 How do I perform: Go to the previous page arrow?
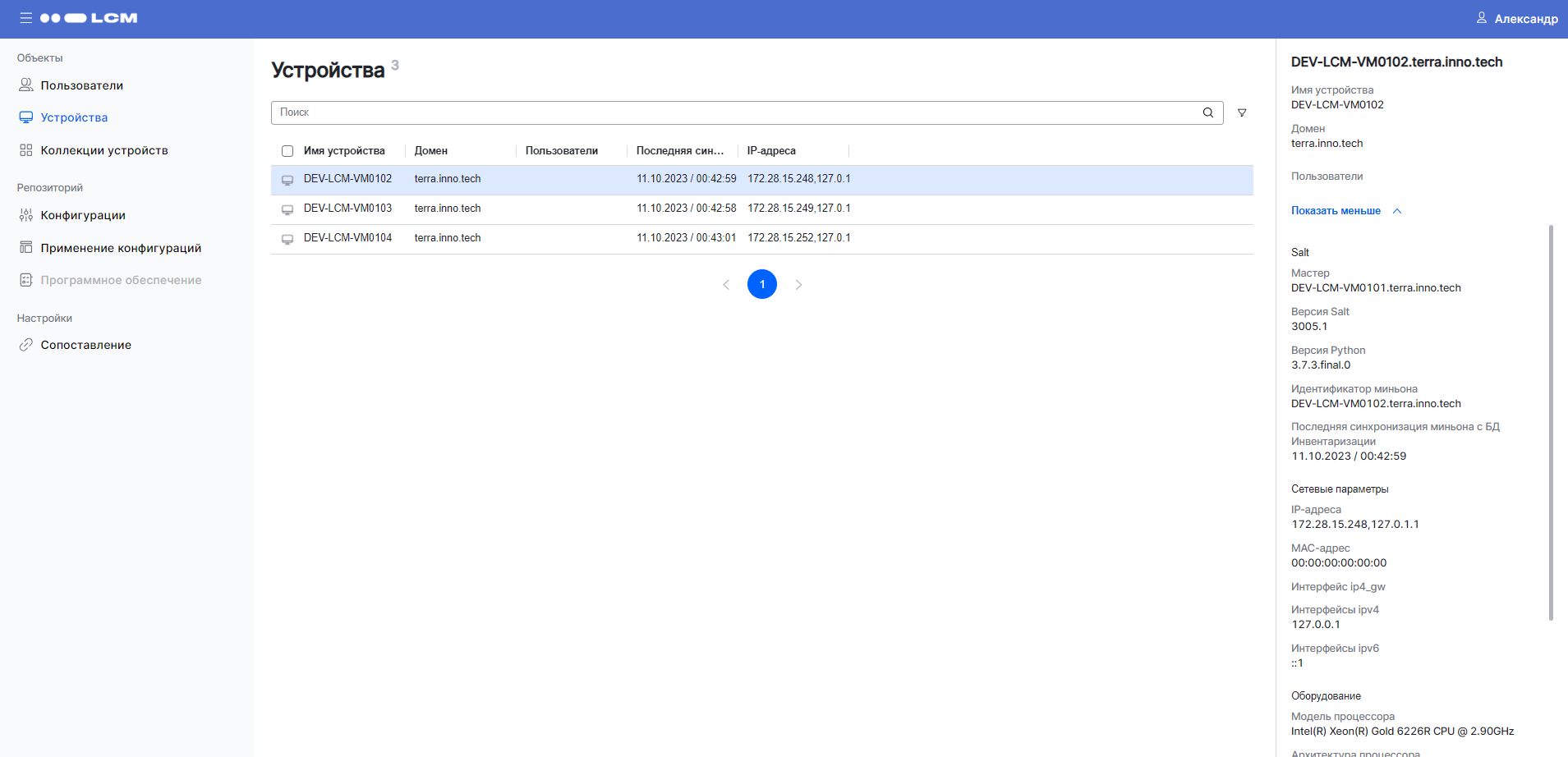(726, 285)
